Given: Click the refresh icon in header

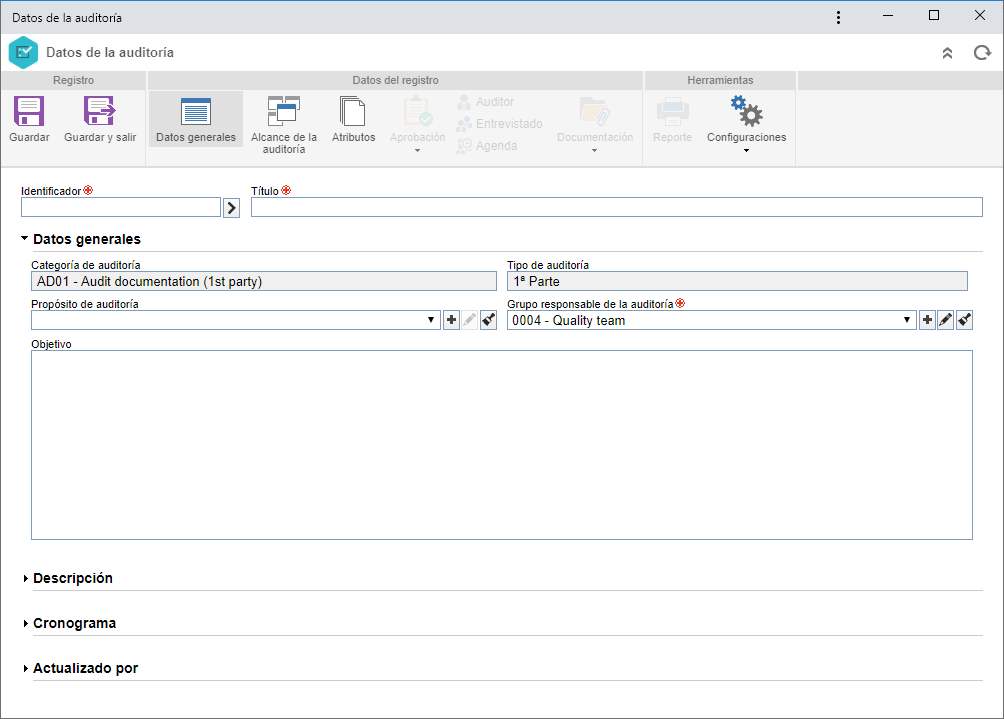Looking at the screenshot, I should [x=982, y=53].
